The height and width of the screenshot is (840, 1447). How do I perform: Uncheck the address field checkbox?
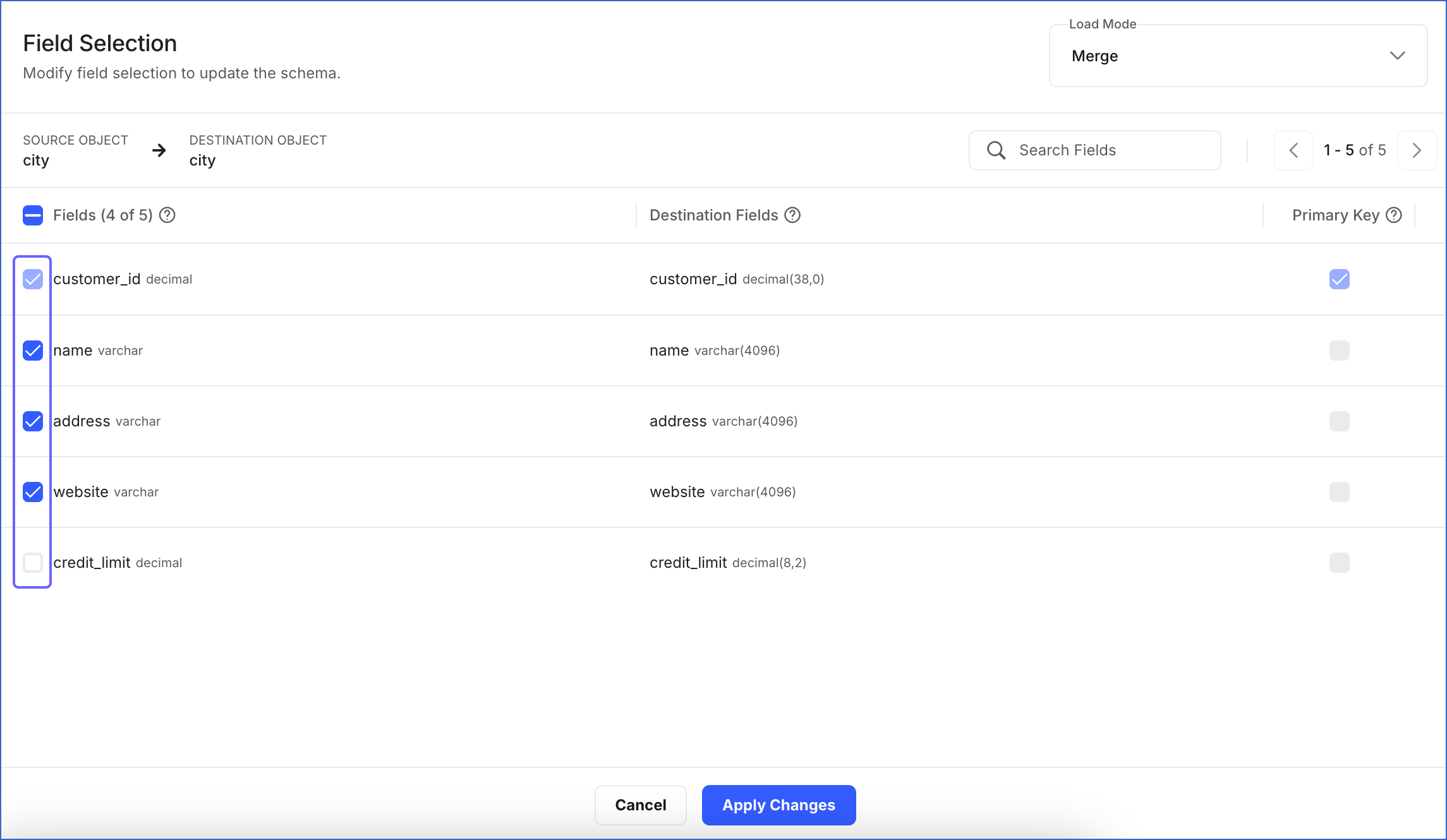pyautogui.click(x=33, y=421)
